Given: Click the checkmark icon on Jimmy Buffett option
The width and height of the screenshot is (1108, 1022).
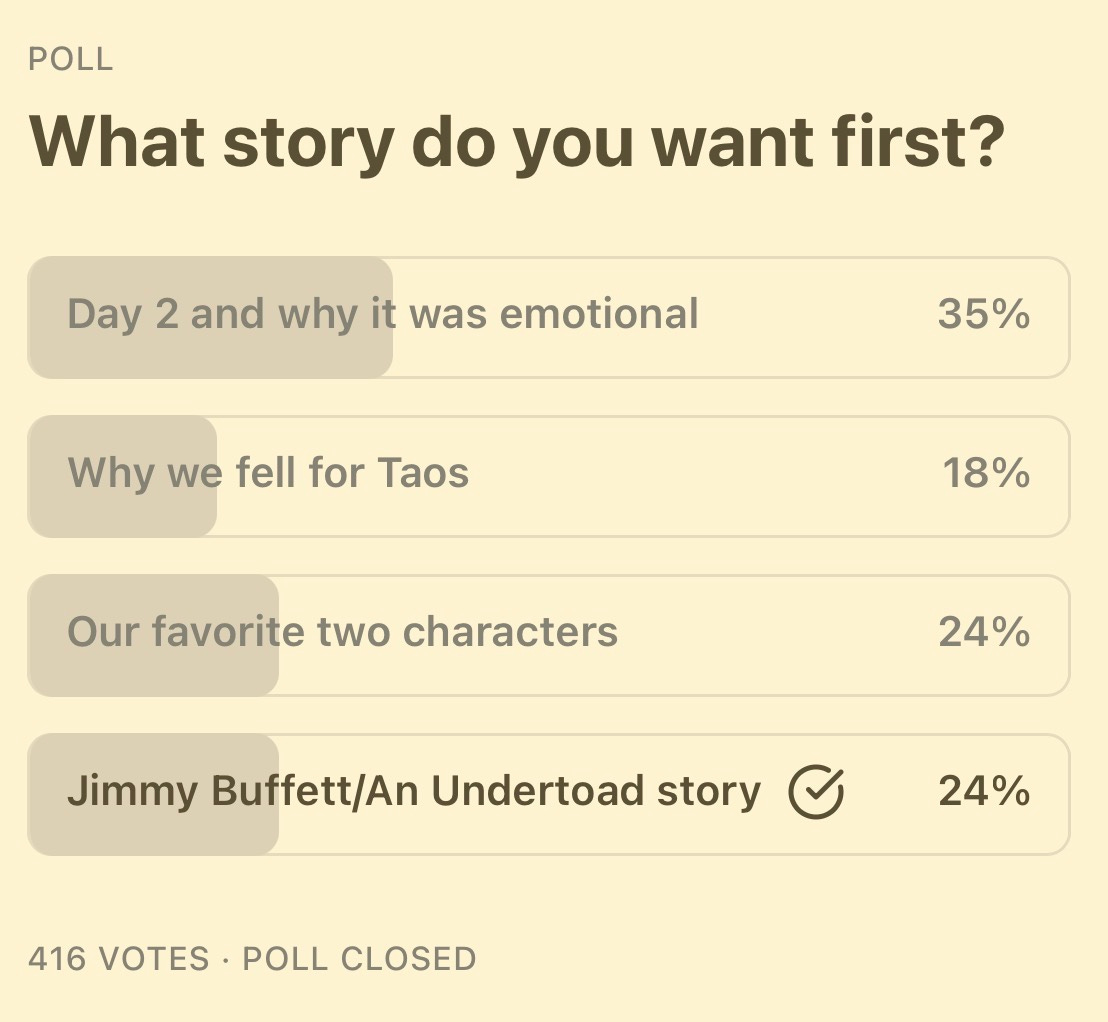Looking at the screenshot, I should click(815, 792).
